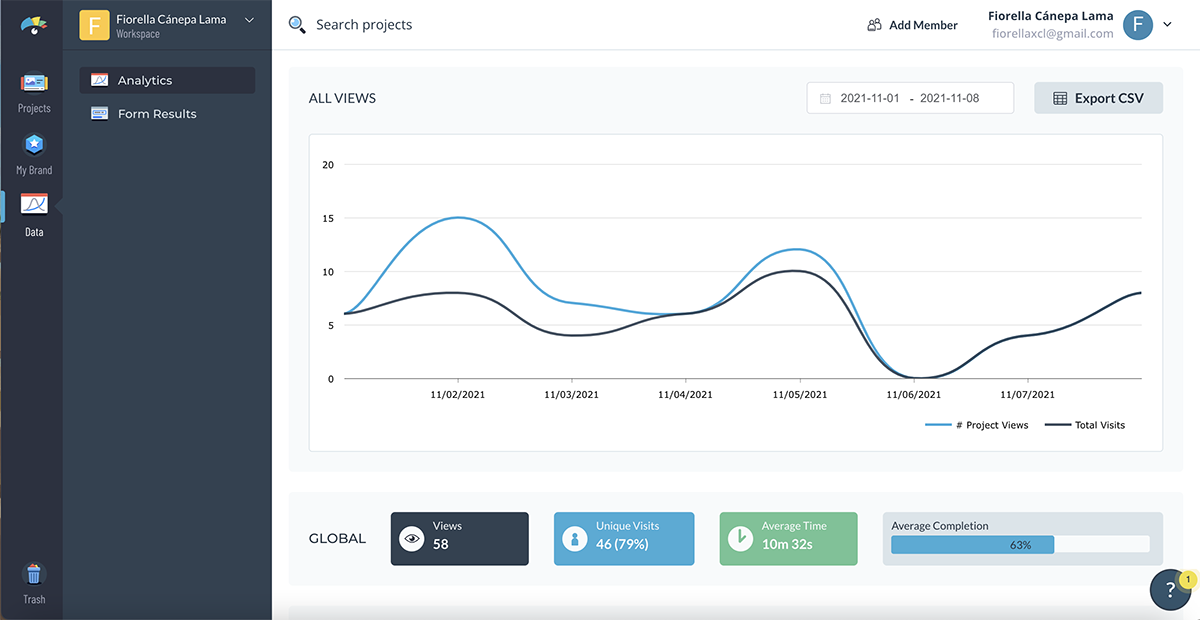Screen dimensions: 1200x620
Task: Open My Brand star icon
Action: [x=34, y=146]
